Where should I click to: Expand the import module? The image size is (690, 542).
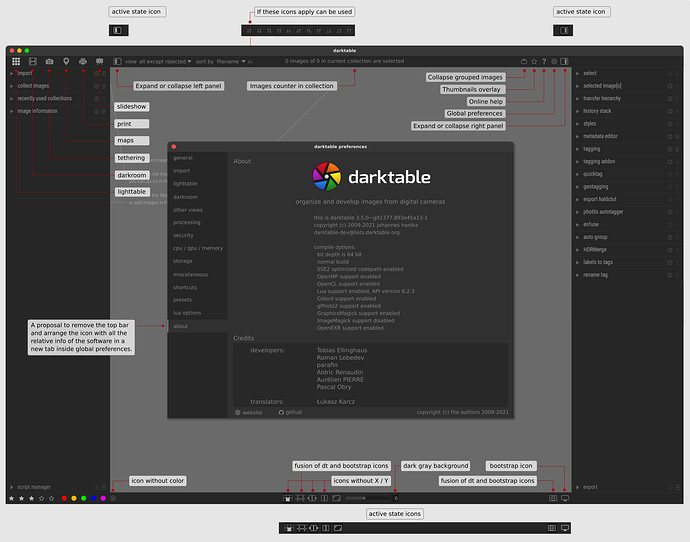point(57,73)
